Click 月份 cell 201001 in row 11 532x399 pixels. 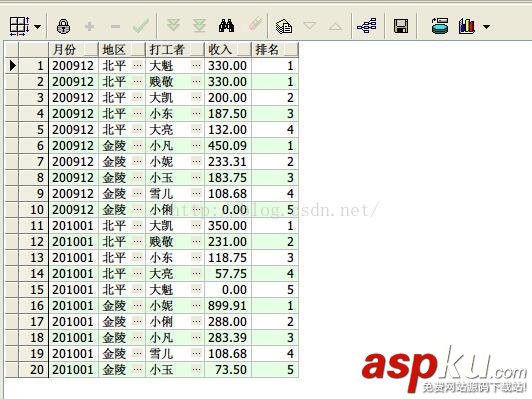pyautogui.click(x=74, y=226)
